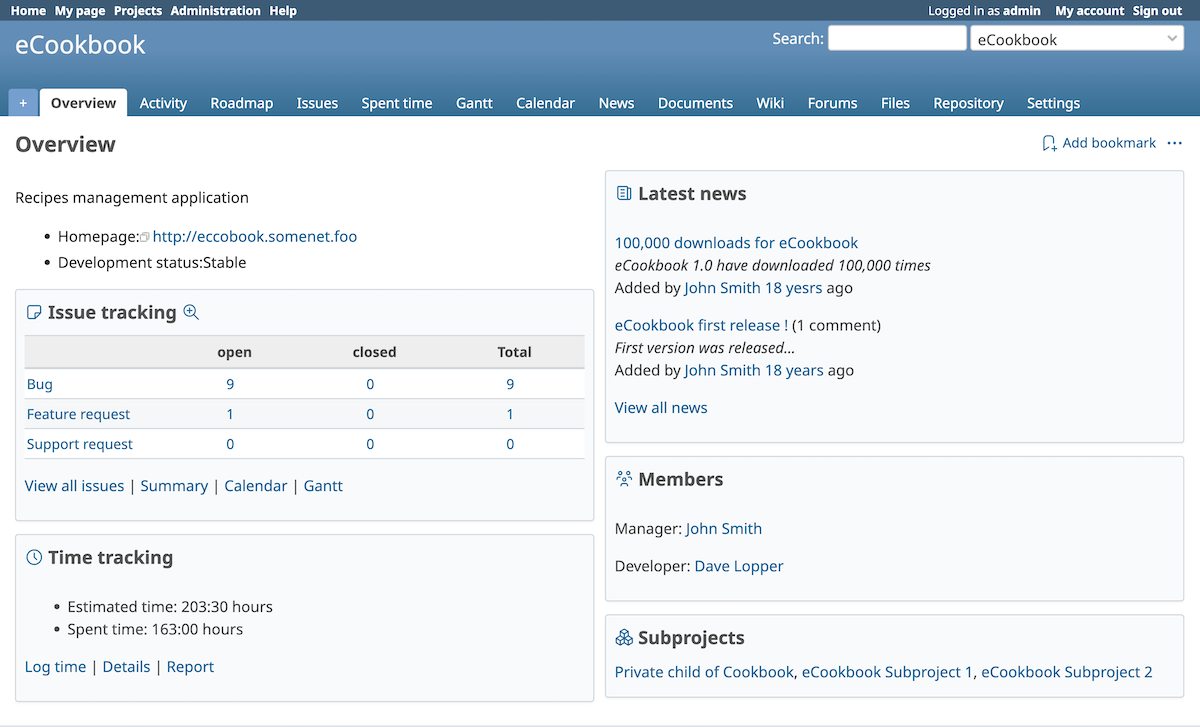This screenshot has width=1200, height=727.
Task: Click View all issues link
Action: [75, 486]
